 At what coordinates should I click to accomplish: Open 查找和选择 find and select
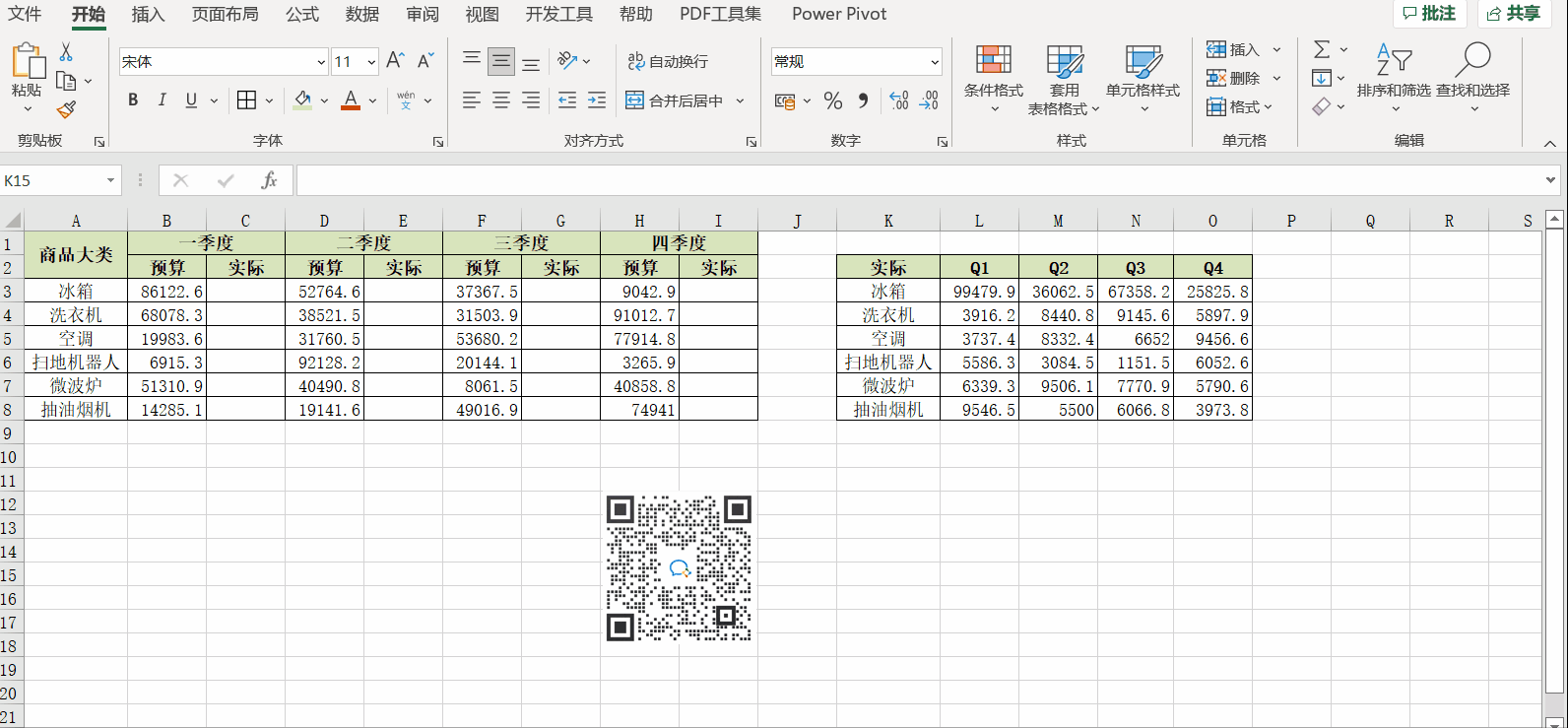tap(1472, 77)
